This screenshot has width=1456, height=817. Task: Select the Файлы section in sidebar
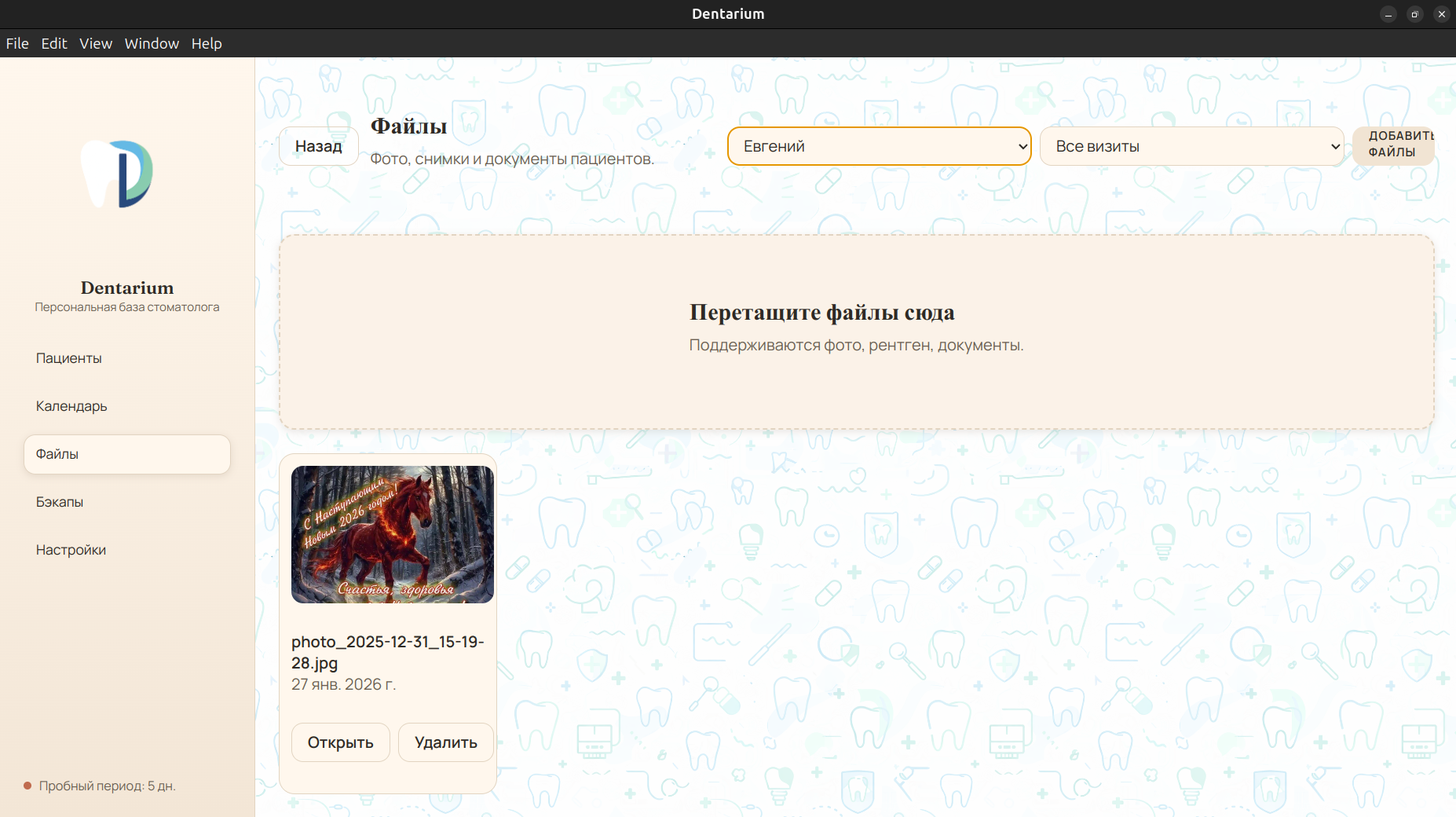[57, 454]
